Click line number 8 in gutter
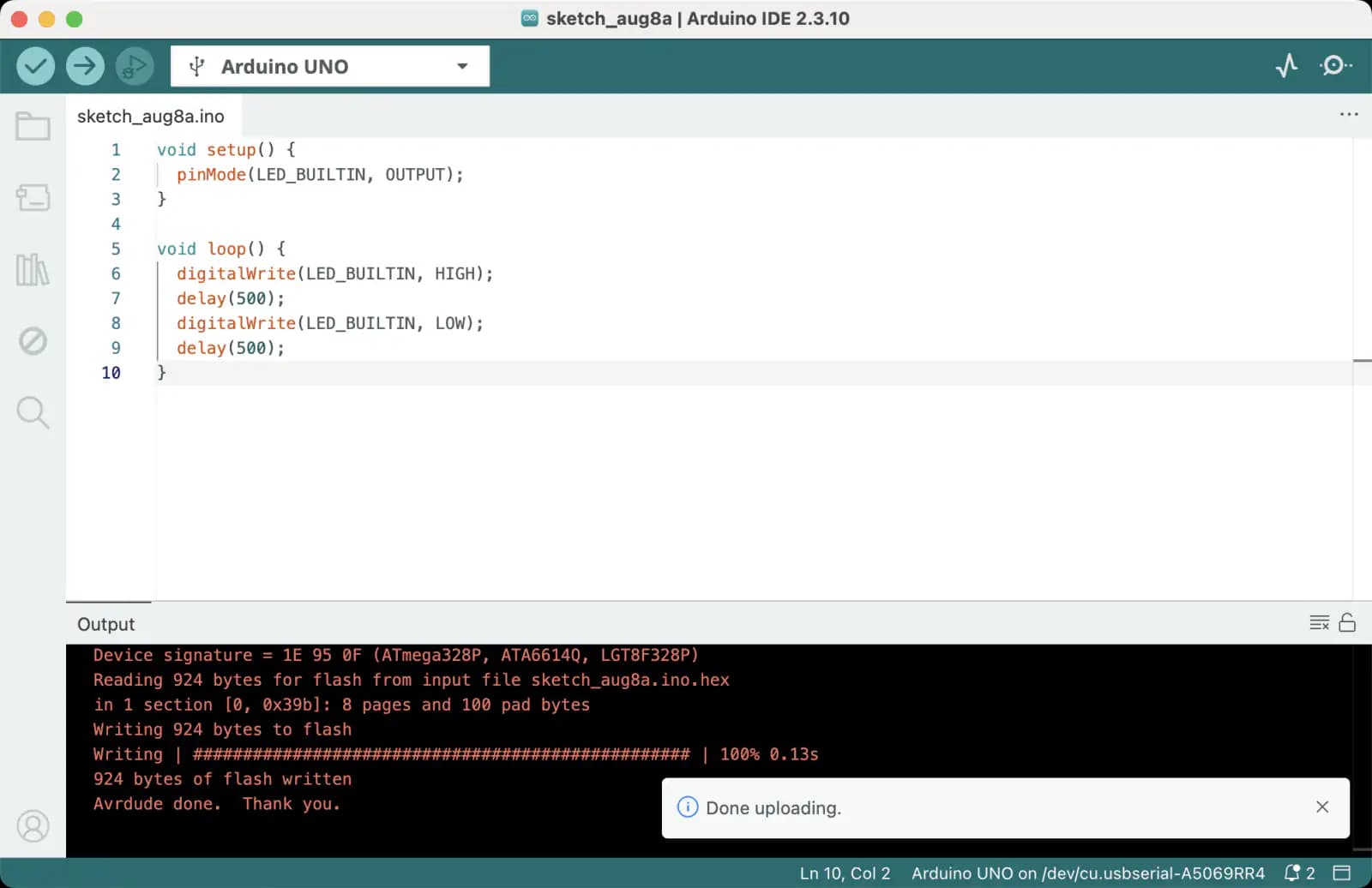Image resolution: width=1372 pixels, height=888 pixels. point(116,324)
